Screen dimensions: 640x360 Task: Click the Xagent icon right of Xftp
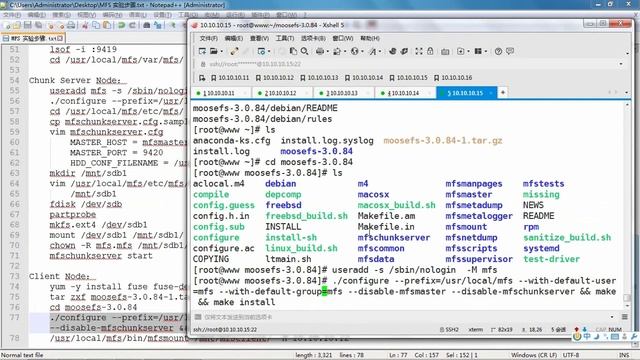coord(404,51)
